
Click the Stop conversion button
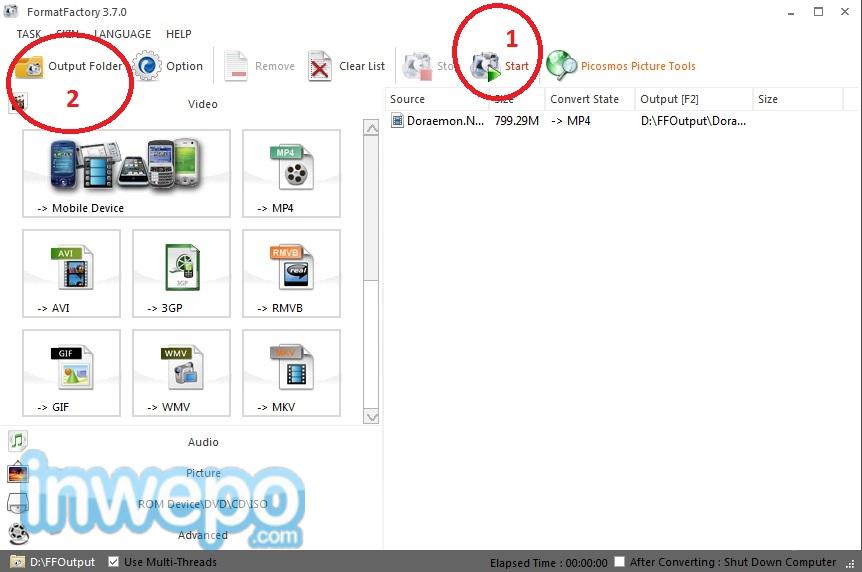429,67
